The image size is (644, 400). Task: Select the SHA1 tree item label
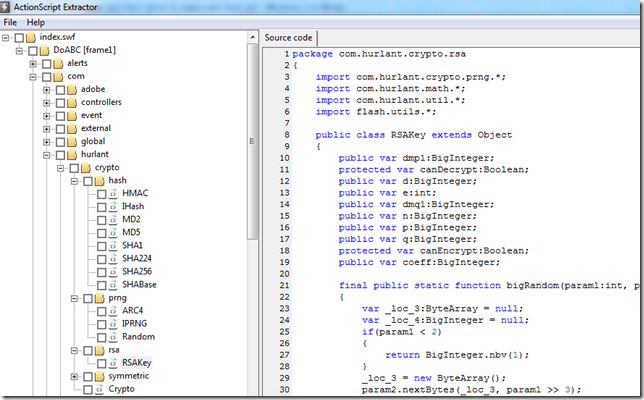pos(132,245)
